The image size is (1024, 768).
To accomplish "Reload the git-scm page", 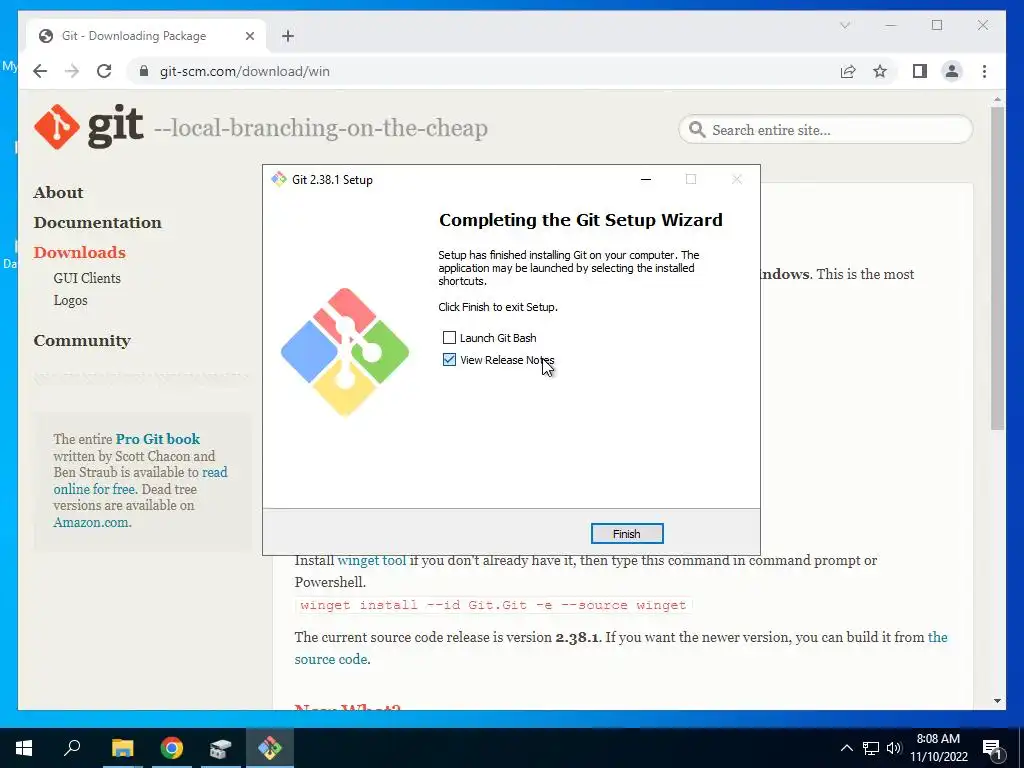I will (104, 71).
